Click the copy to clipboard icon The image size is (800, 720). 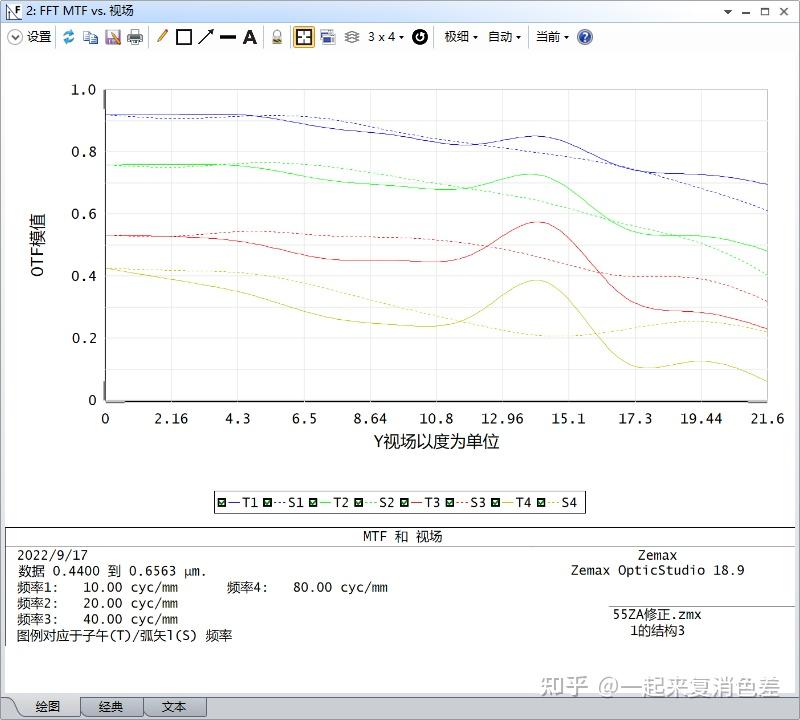(90, 37)
